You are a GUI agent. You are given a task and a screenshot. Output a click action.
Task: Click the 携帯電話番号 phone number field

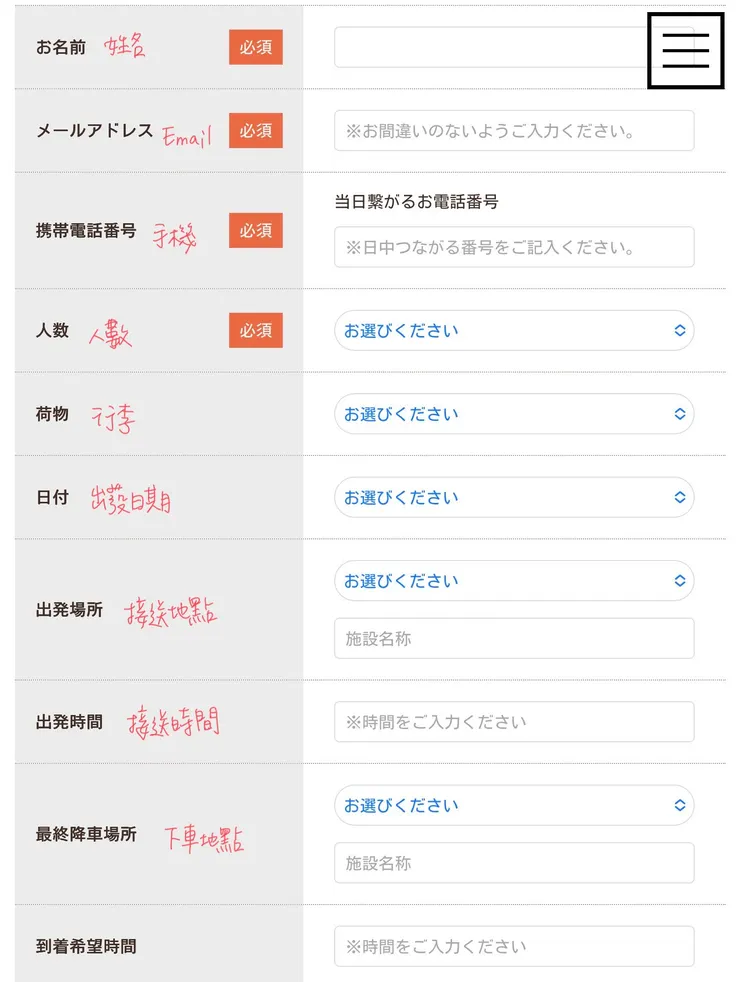tap(514, 247)
